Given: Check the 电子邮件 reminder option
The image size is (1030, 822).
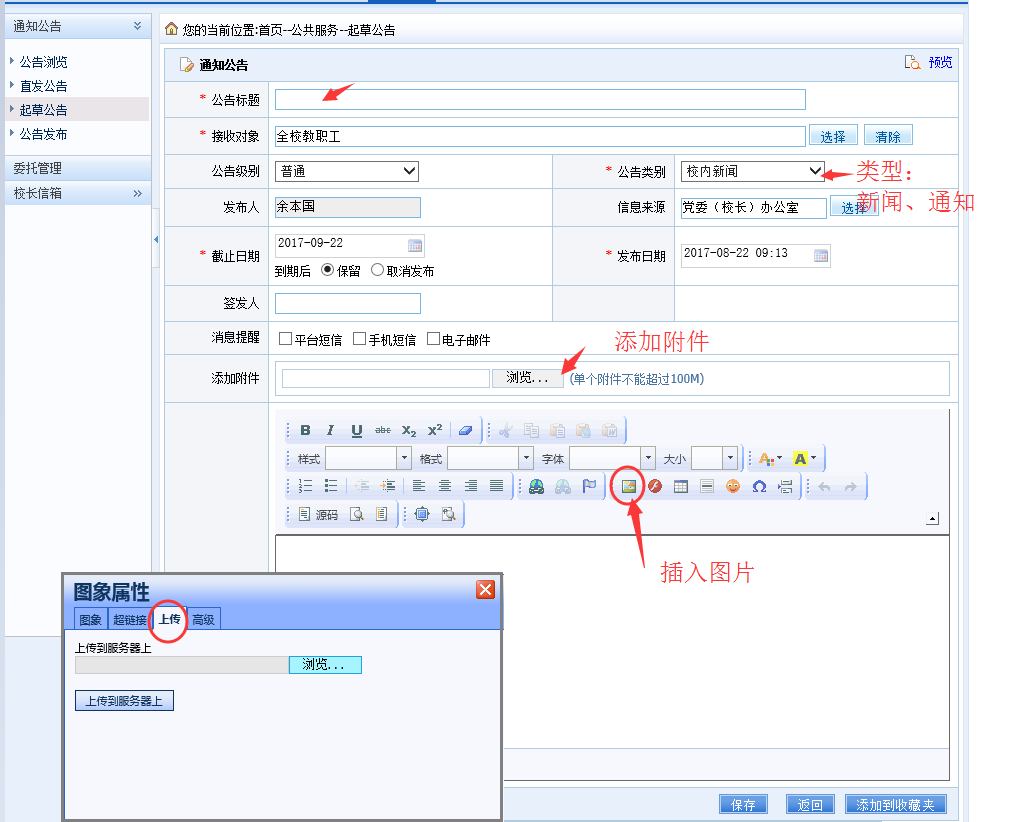Looking at the screenshot, I should click(x=433, y=339).
